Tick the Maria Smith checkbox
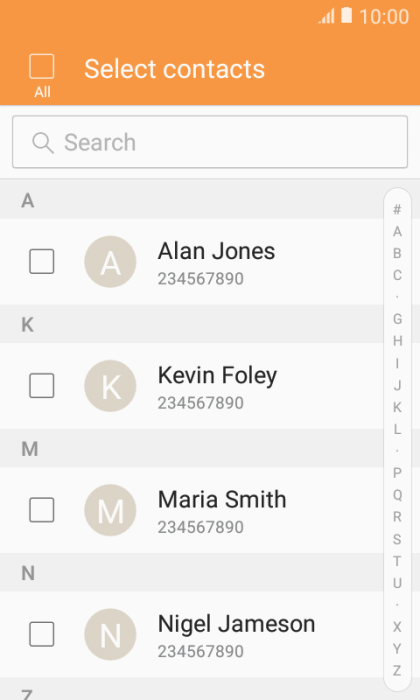This screenshot has height=700, width=420. point(42,509)
